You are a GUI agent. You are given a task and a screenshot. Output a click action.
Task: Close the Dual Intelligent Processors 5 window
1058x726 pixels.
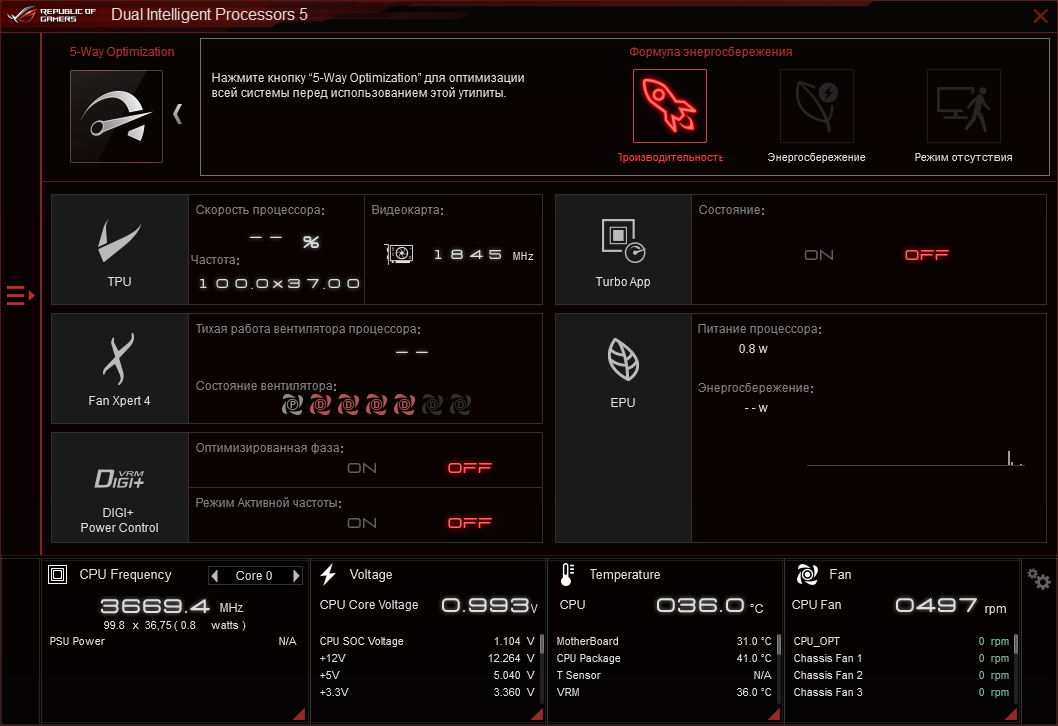pyautogui.click(x=1040, y=16)
